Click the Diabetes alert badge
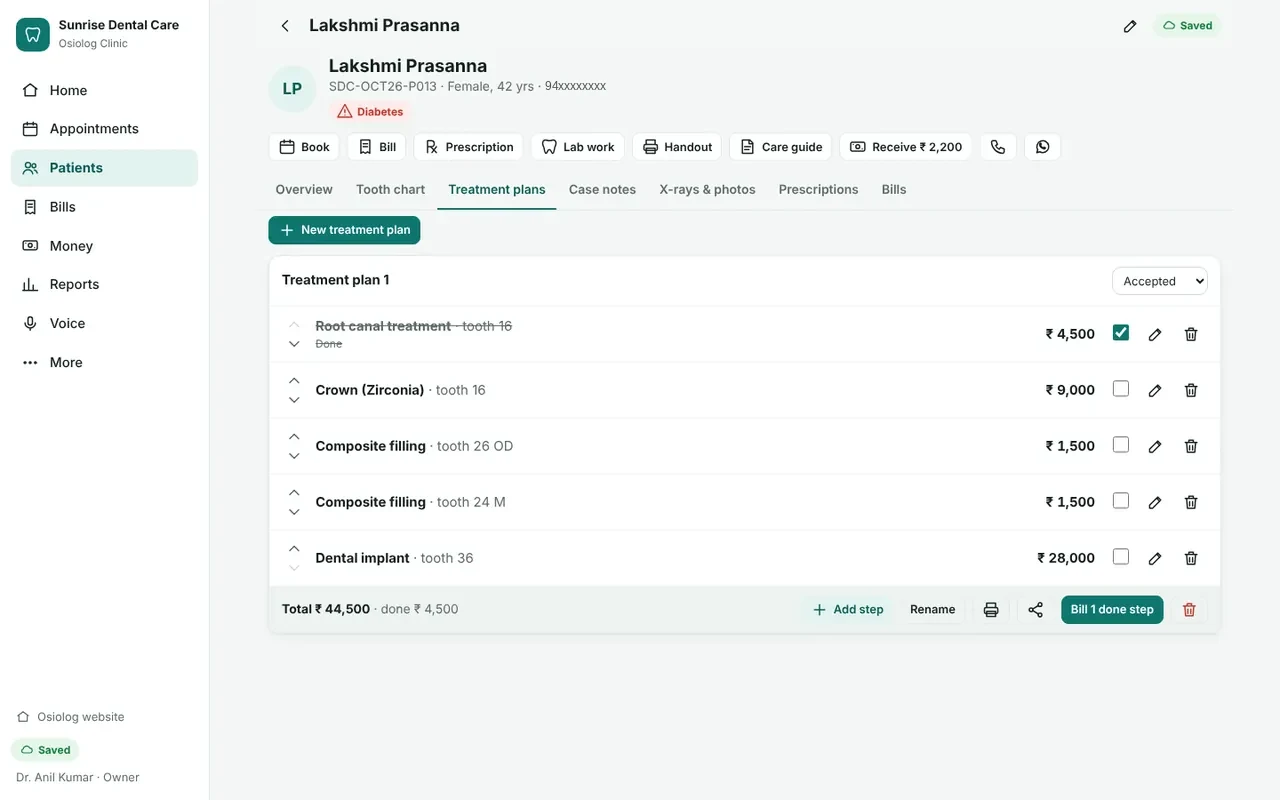The image size is (1280, 800). pyautogui.click(x=371, y=112)
